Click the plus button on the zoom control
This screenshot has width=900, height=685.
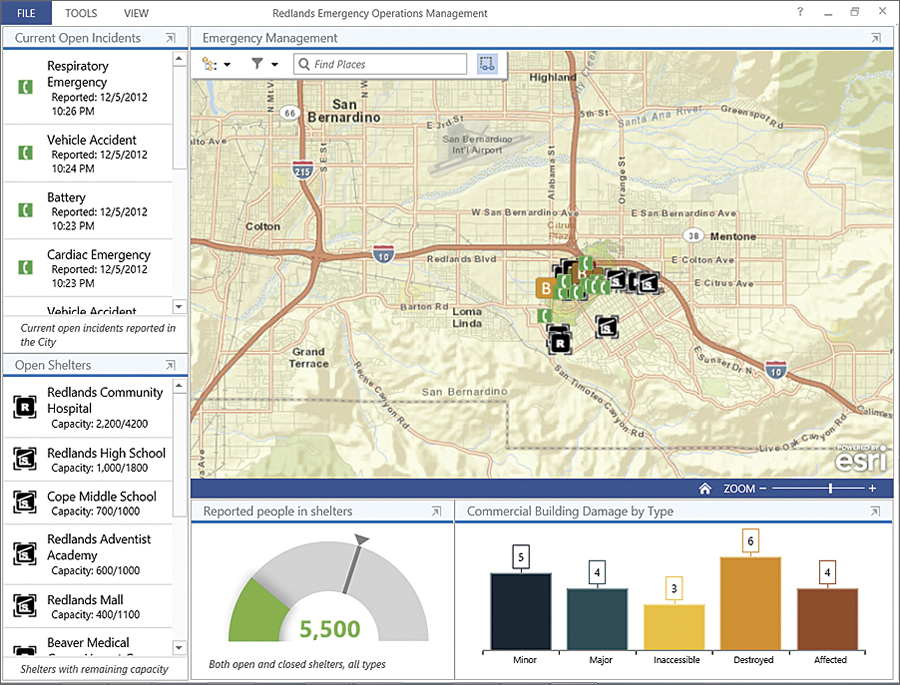[x=872, y=489]
